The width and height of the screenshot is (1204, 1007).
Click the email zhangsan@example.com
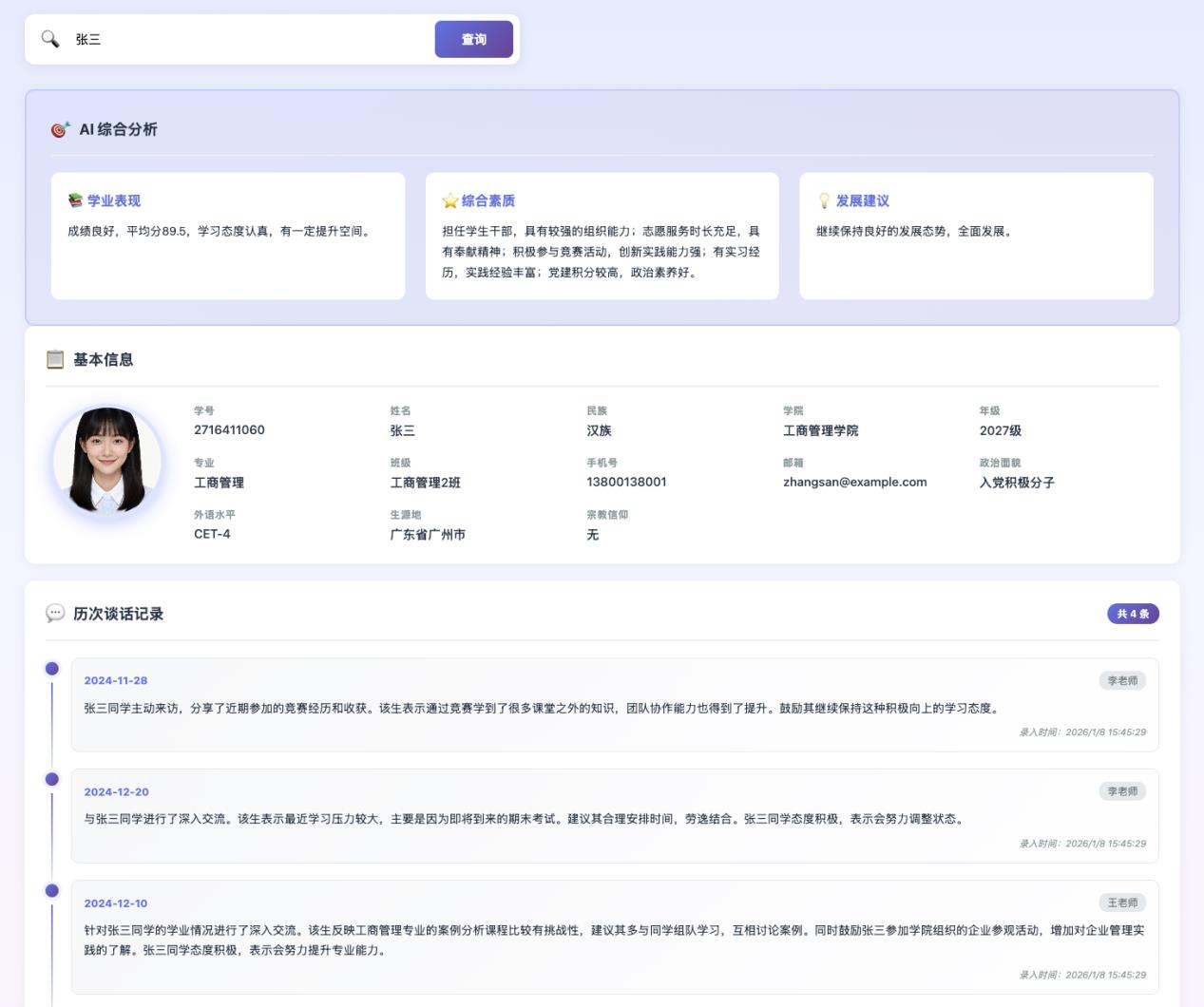point(854,482)
